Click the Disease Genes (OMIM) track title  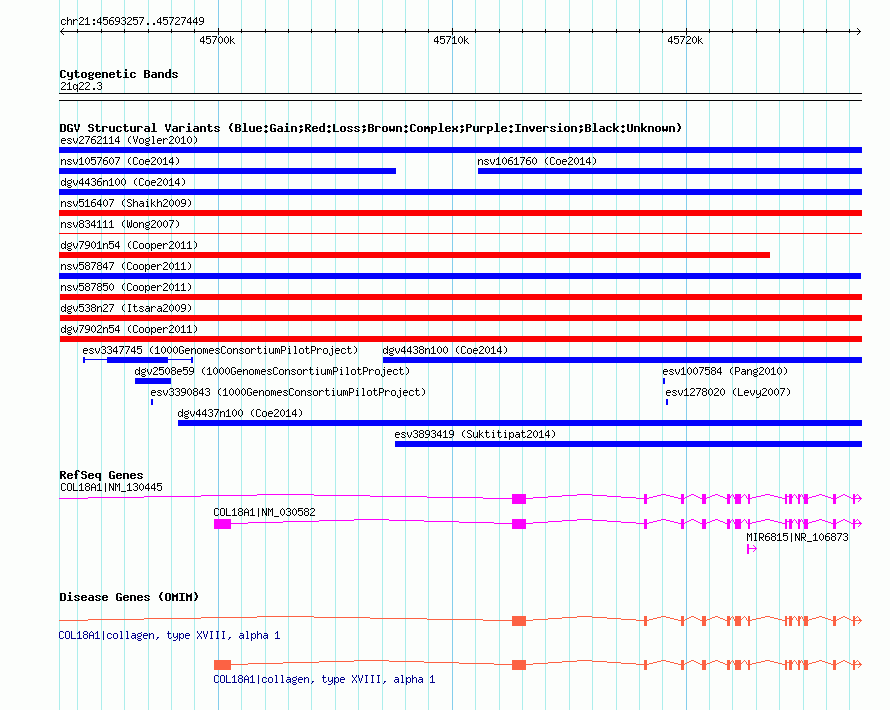[129, 597]
